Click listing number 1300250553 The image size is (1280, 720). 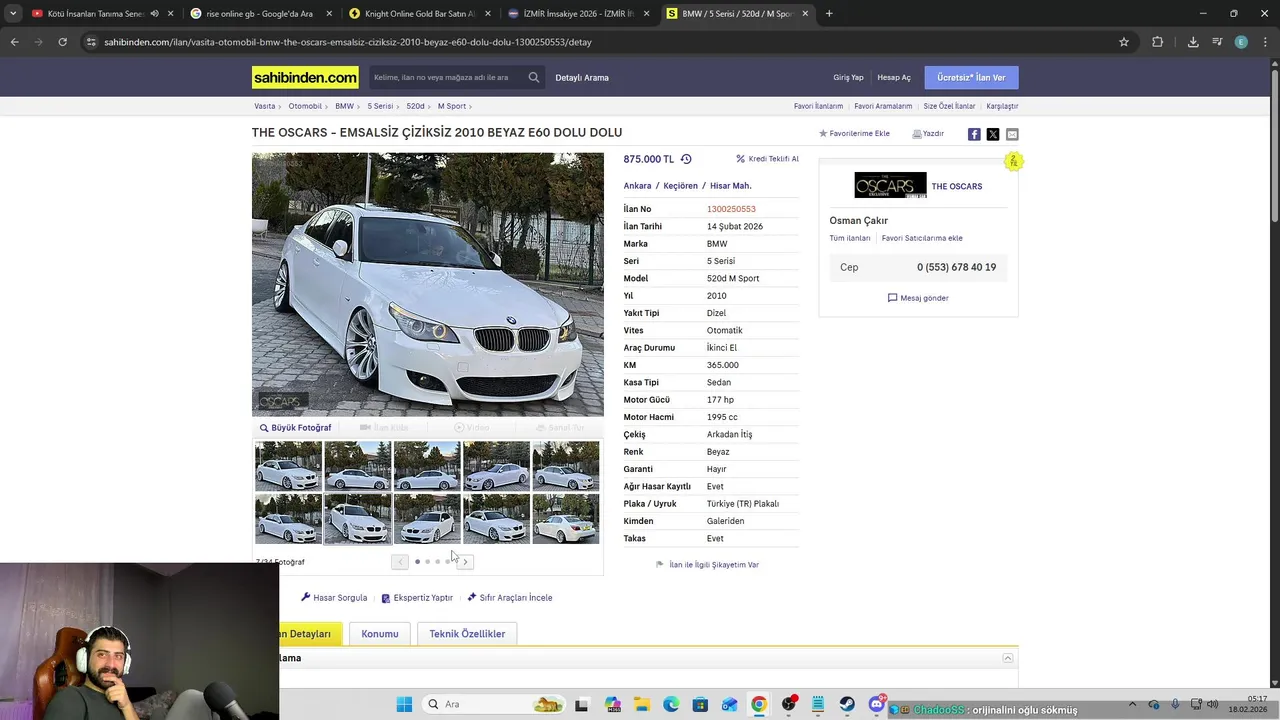point(731,209)
